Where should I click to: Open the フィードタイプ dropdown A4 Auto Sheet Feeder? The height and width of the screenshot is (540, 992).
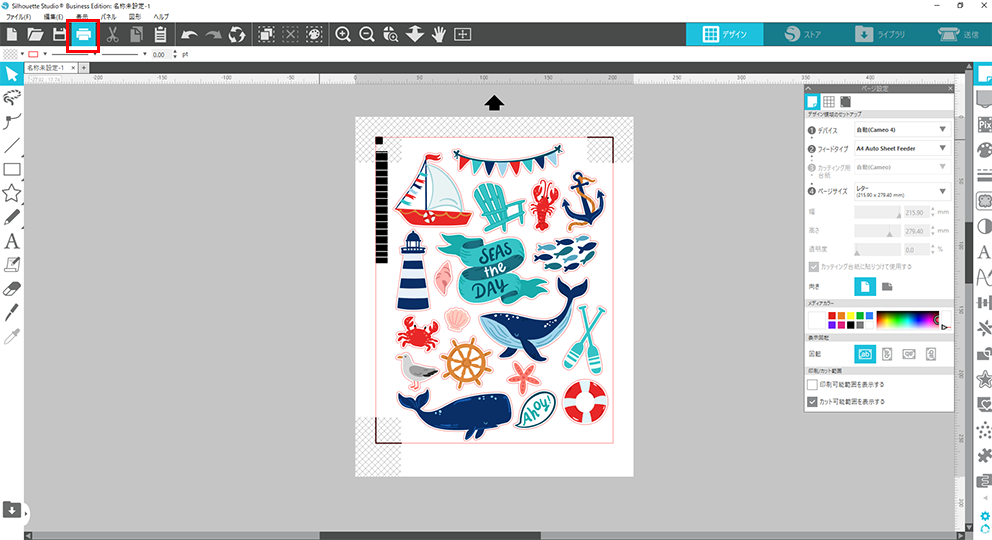902,149
